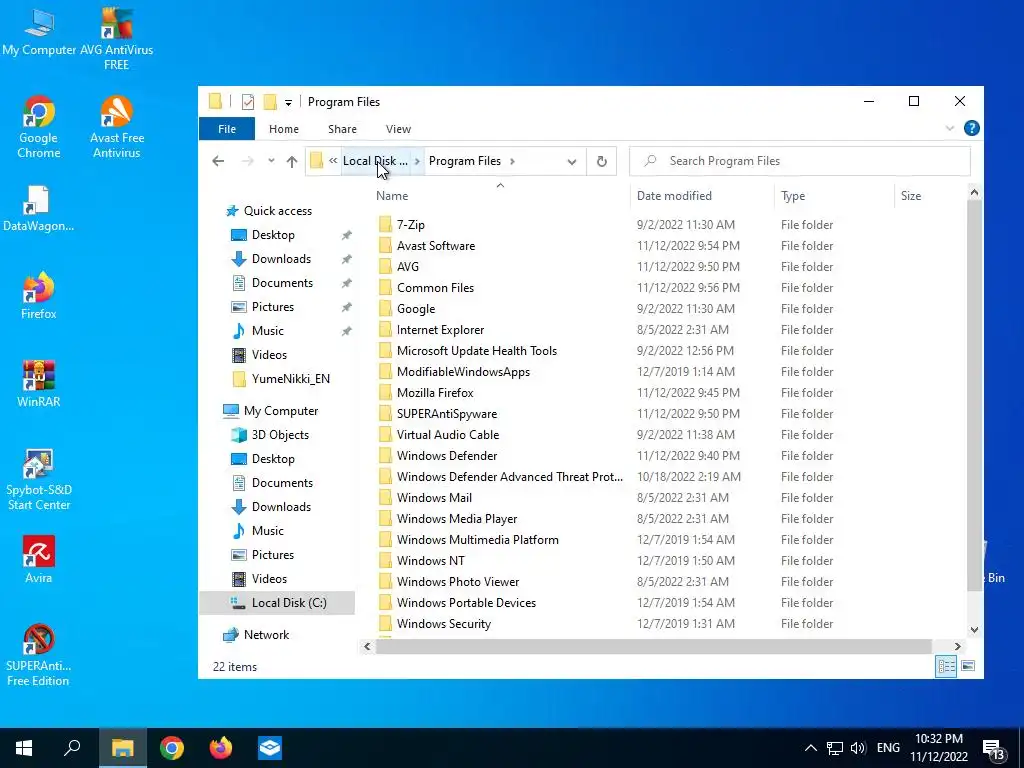The height and width of the screenshot is (768, 1024).
Task: Open SUPERAntiSpyware Free Edition desktop shortcut
Action: (38, 654)
